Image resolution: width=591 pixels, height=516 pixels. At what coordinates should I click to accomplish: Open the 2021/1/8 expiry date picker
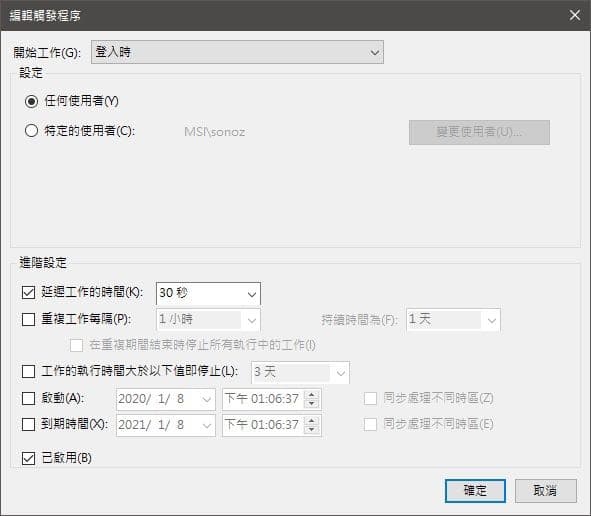click(166, 425)
